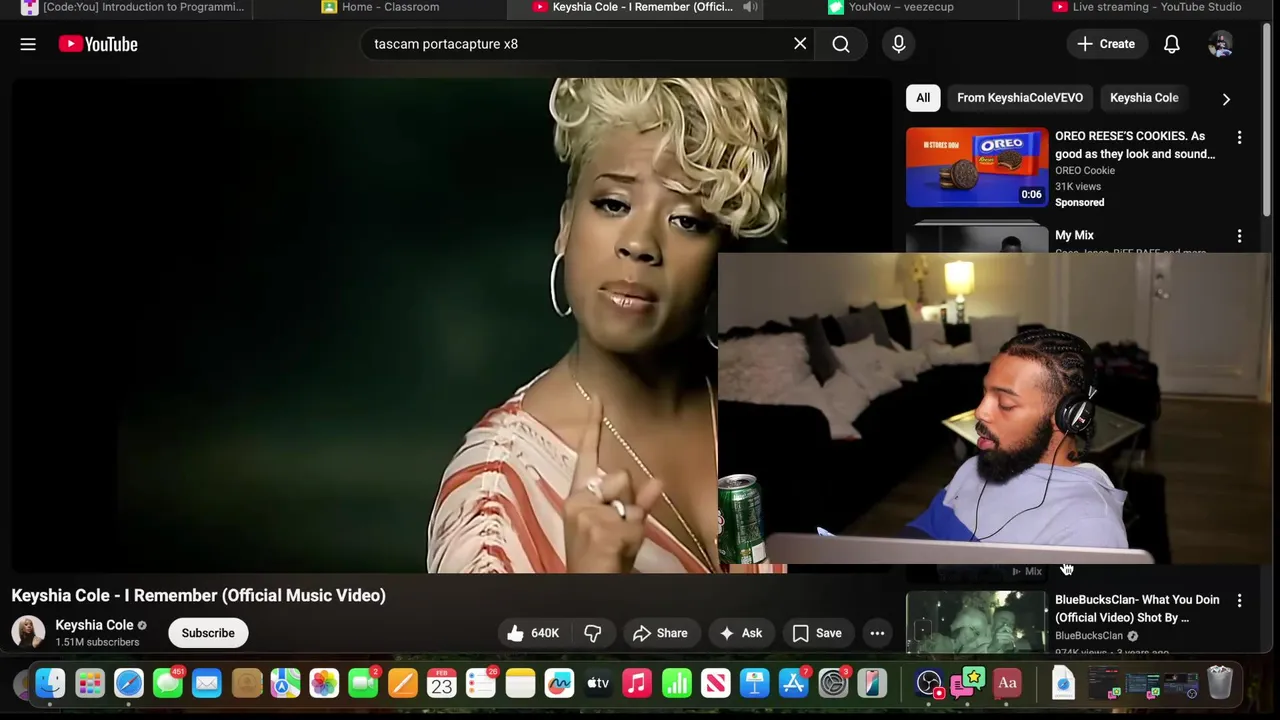Open News from the dock
This screenshot has height=720, width=1280.
coord(715,684)
